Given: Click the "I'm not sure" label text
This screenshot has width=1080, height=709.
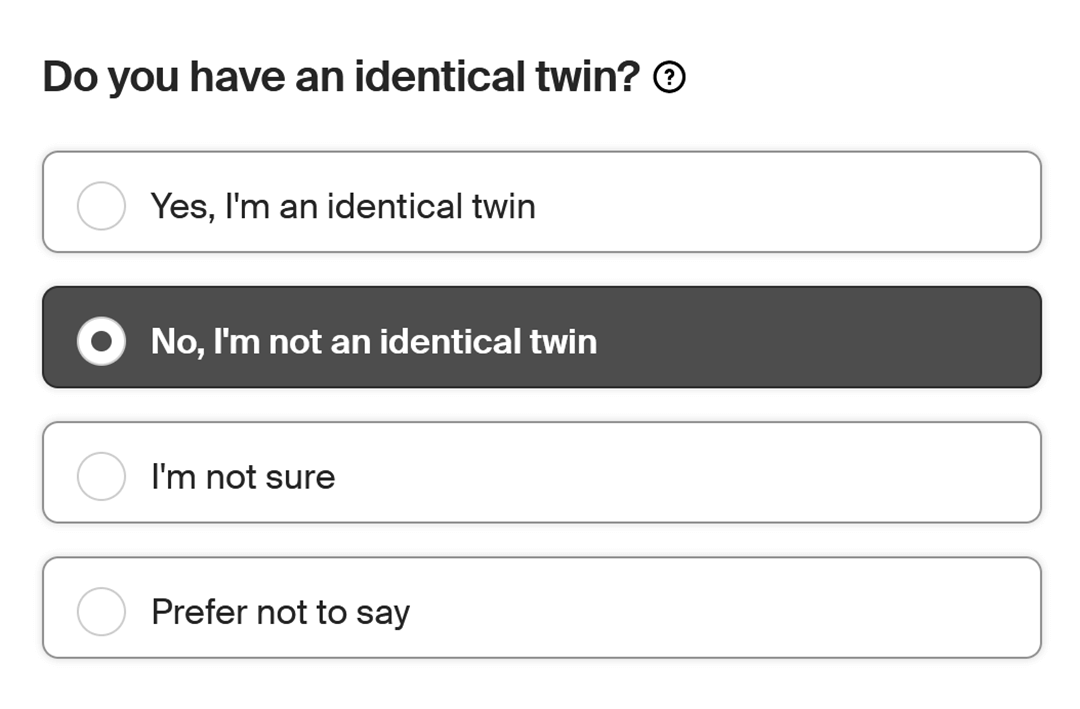Looking at the screenshot, I should (243, 477).
